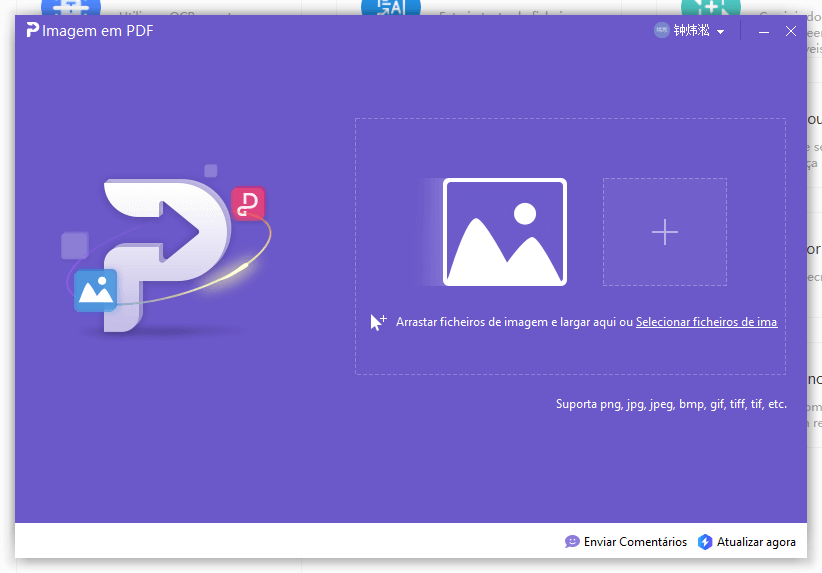Click the big white P arrow logo
822x573 pixels.
[167, 254]
